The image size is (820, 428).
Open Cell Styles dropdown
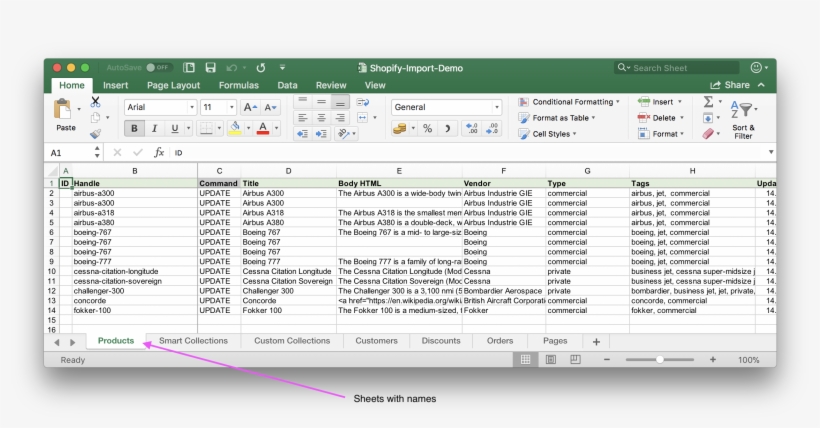tap(548, 134)
